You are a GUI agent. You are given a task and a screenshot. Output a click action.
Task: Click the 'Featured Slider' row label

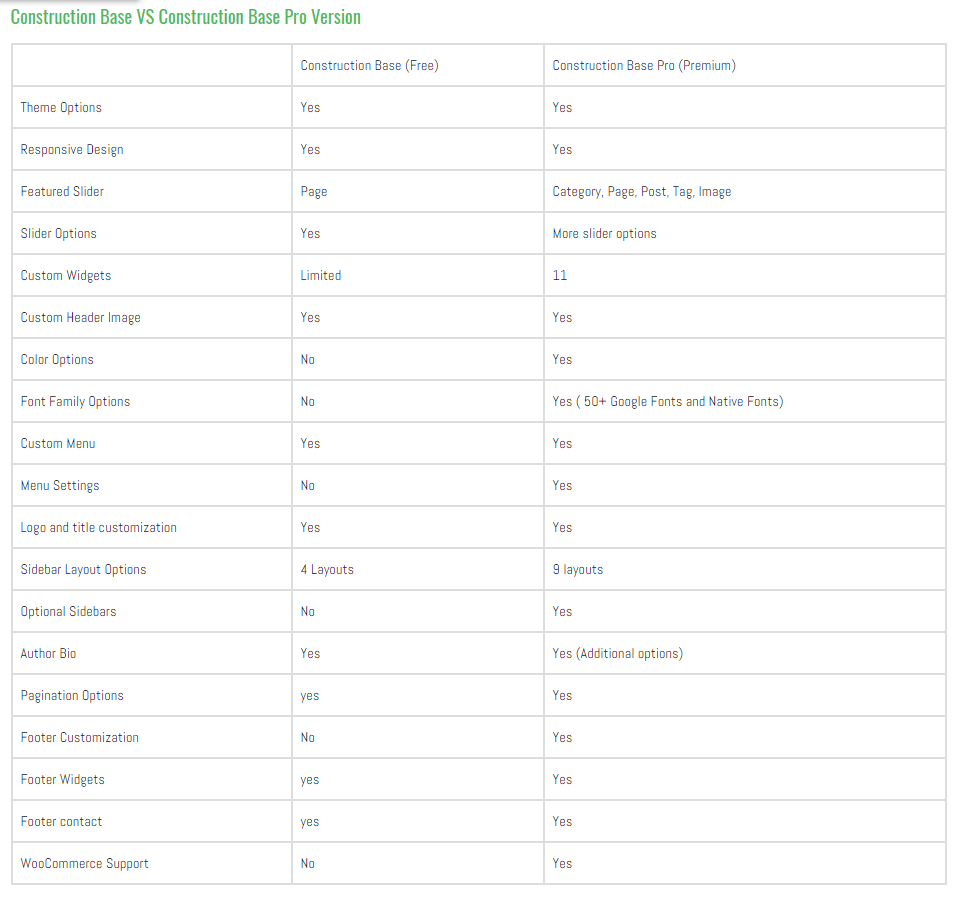[x=62, y=192]
